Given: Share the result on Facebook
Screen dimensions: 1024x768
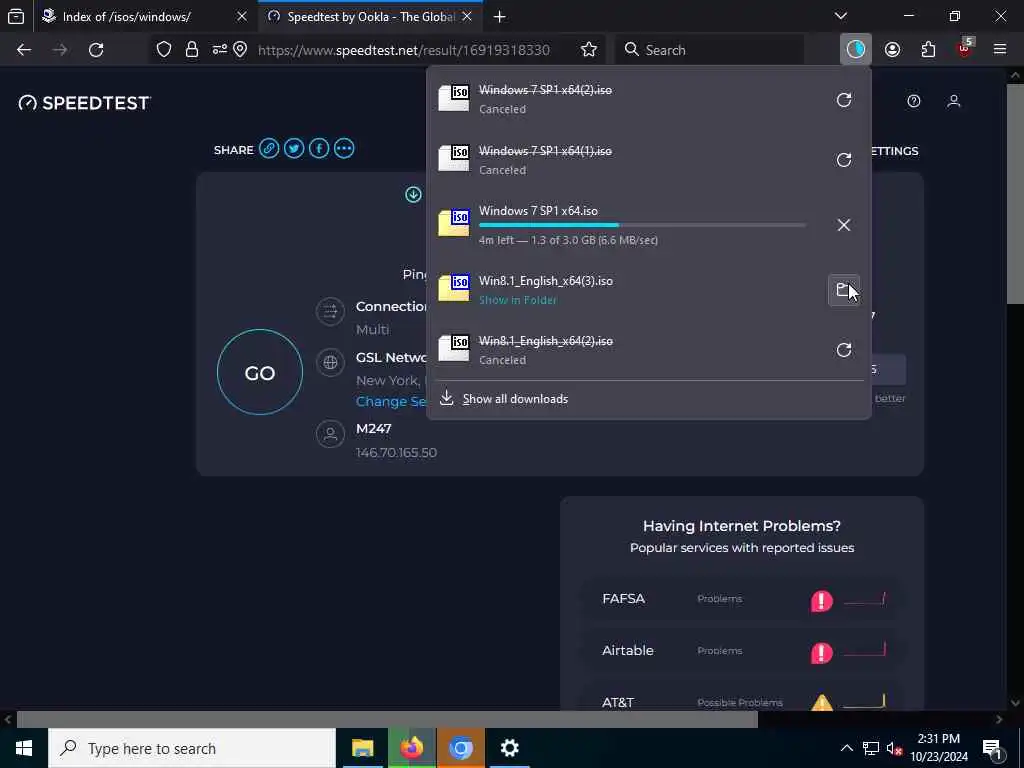Looking at the screenshot, I should click(319, 149).
